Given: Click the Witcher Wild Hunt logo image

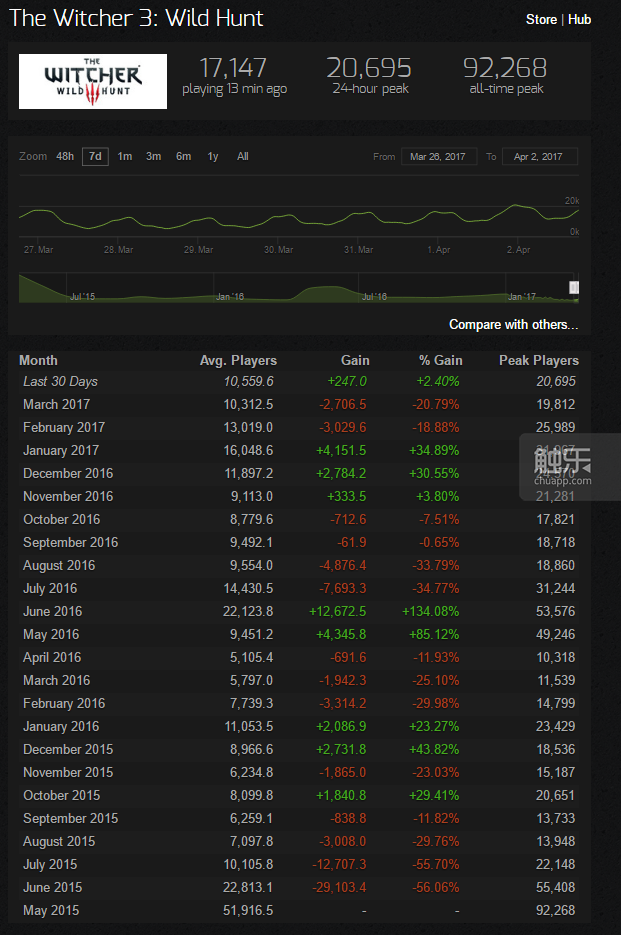Looking at the screenshot, I should coord(93,82).
